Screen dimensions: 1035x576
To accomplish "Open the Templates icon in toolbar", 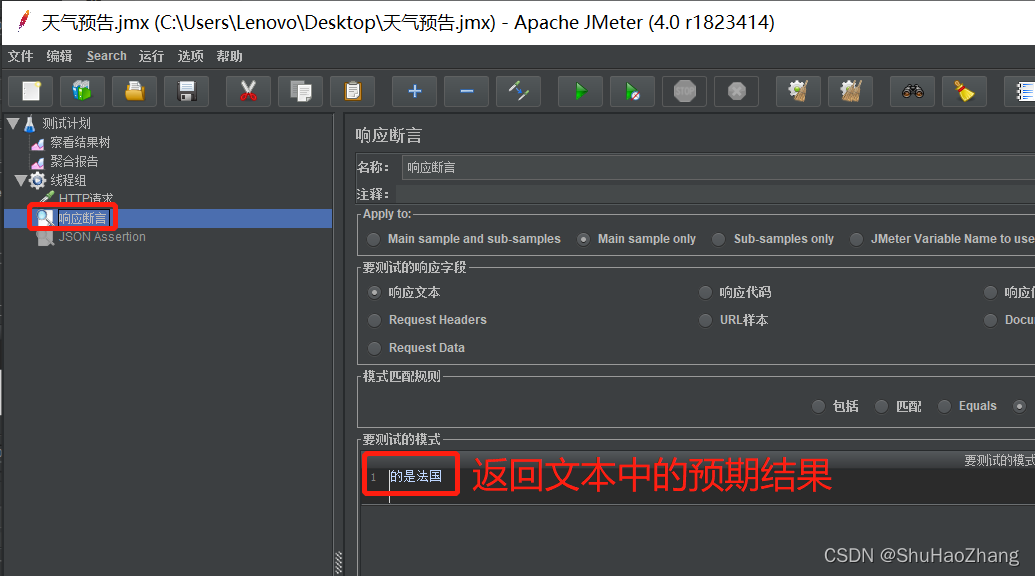I will (83, 91).
